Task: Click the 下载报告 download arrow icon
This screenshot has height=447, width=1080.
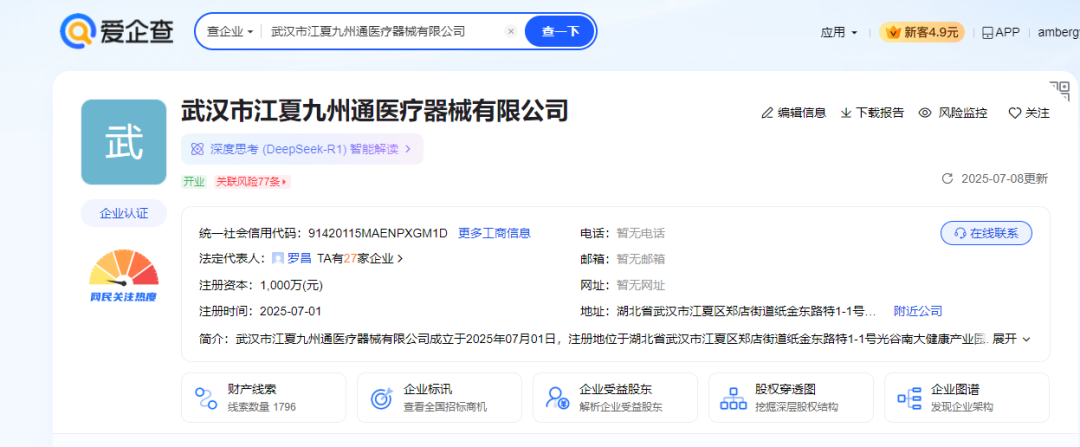Action: coord(847,113)
